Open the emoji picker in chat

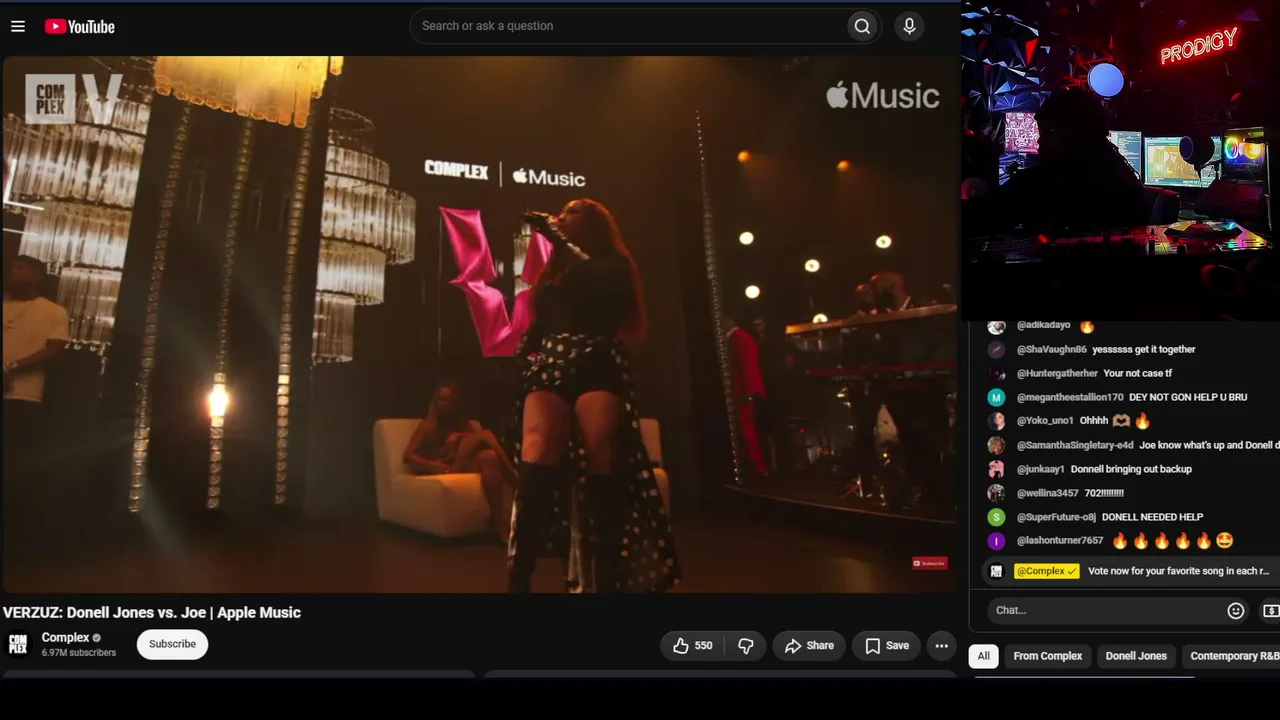click(1236, 610)
